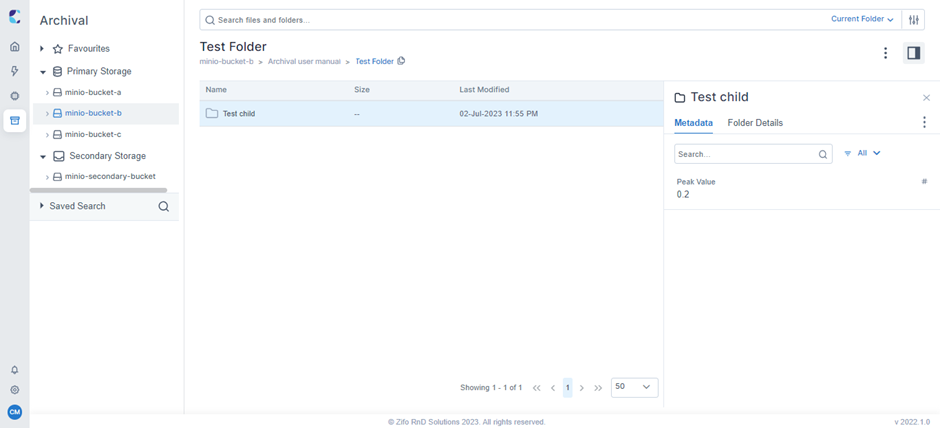
Task: Click the Saved Search magnifier icon
Action: click(x=164, y=206)
